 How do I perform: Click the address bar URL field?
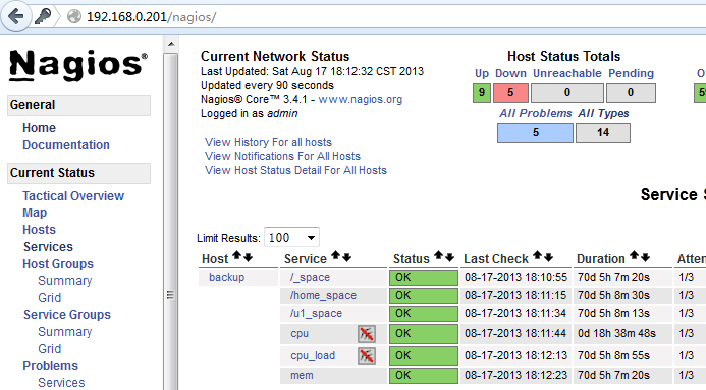392,17
